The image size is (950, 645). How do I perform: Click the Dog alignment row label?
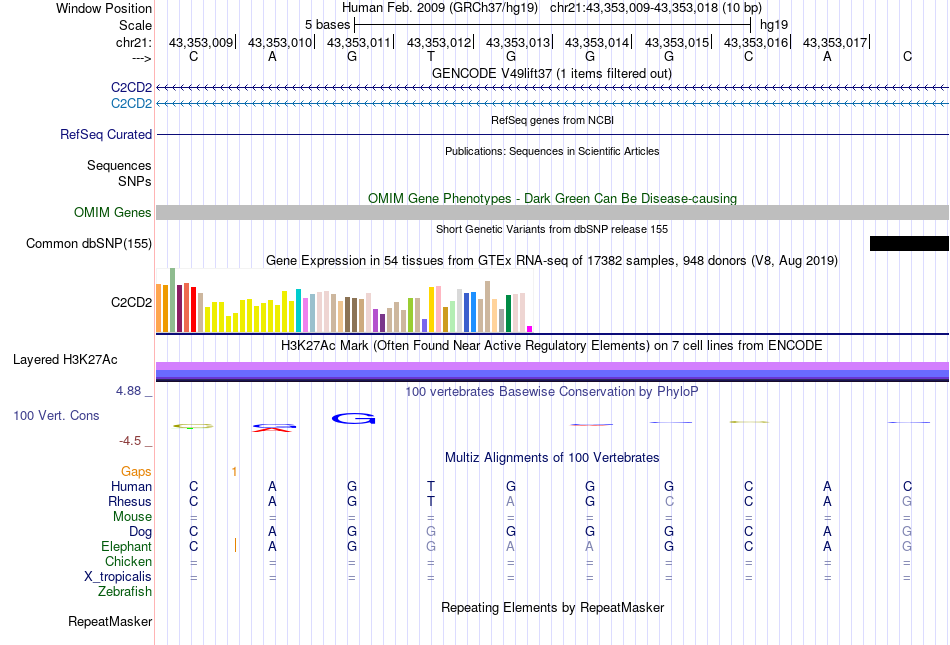[141, 532]
